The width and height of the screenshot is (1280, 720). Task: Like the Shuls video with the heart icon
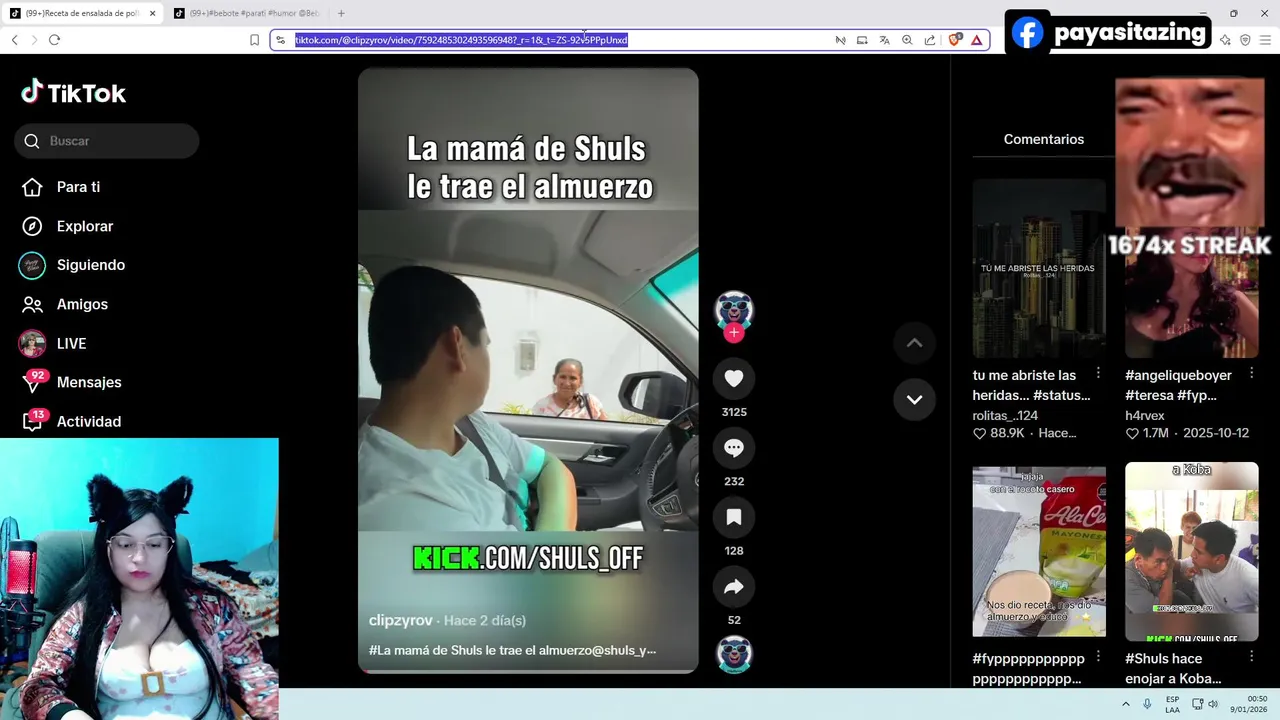point(734,378)
